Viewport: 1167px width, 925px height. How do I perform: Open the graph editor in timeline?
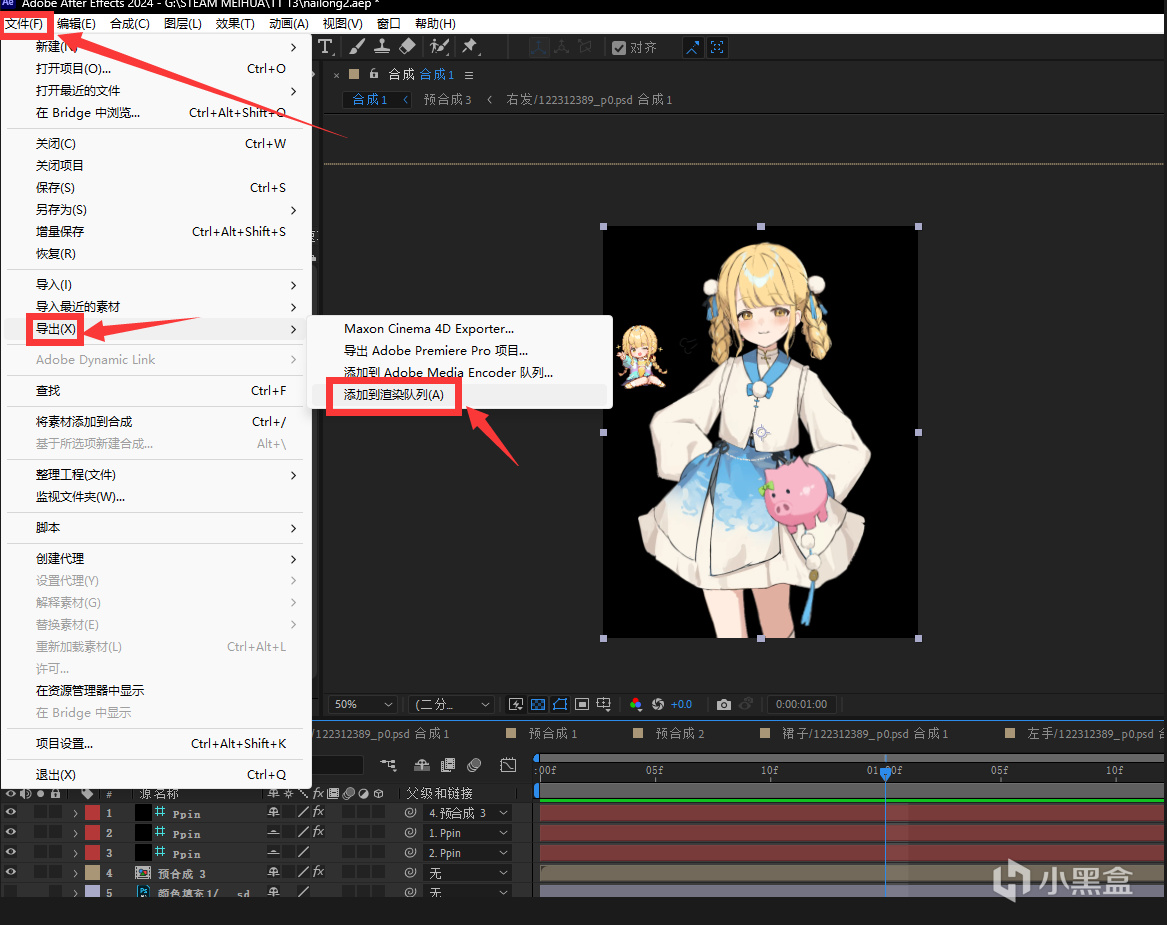pos(508,765)
